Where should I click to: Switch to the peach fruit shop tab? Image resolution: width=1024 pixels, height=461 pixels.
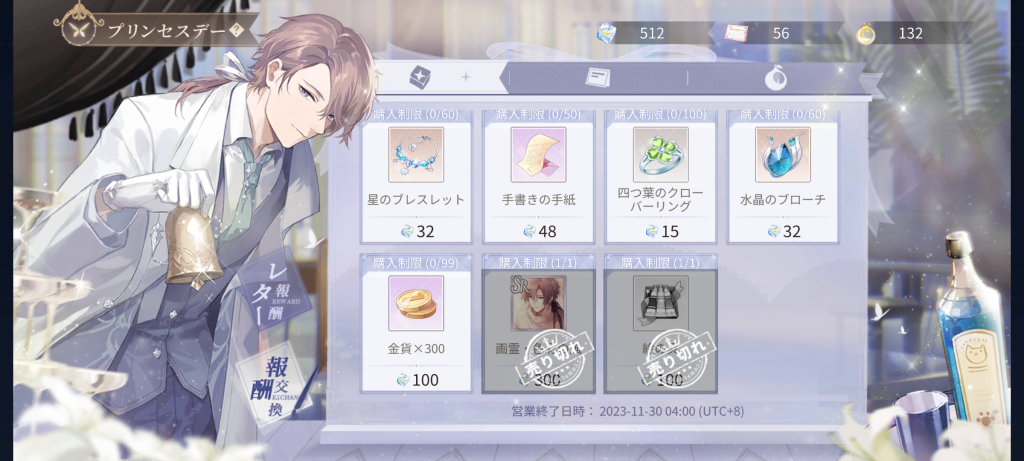[x=776, y=78]
